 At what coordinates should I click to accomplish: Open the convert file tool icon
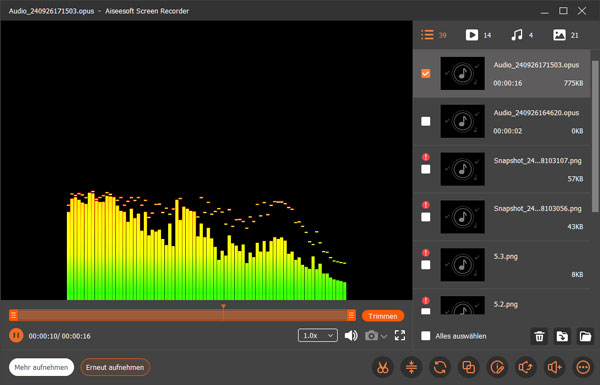(x=440, y=367)
